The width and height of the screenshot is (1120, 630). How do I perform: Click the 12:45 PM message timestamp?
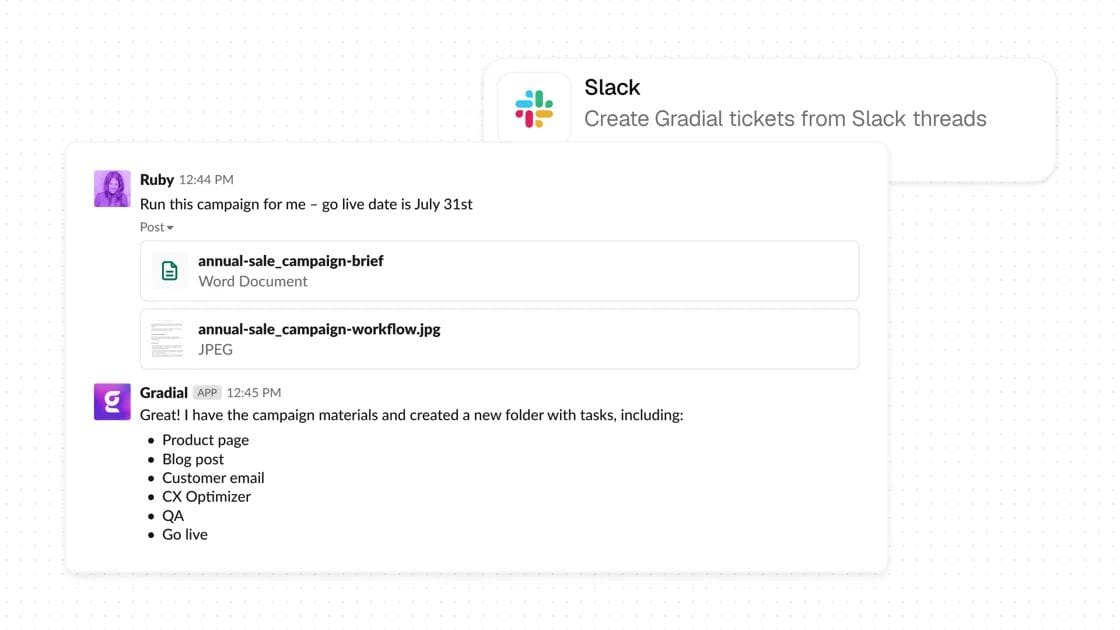pyautogui.click(x=254, y=392)
